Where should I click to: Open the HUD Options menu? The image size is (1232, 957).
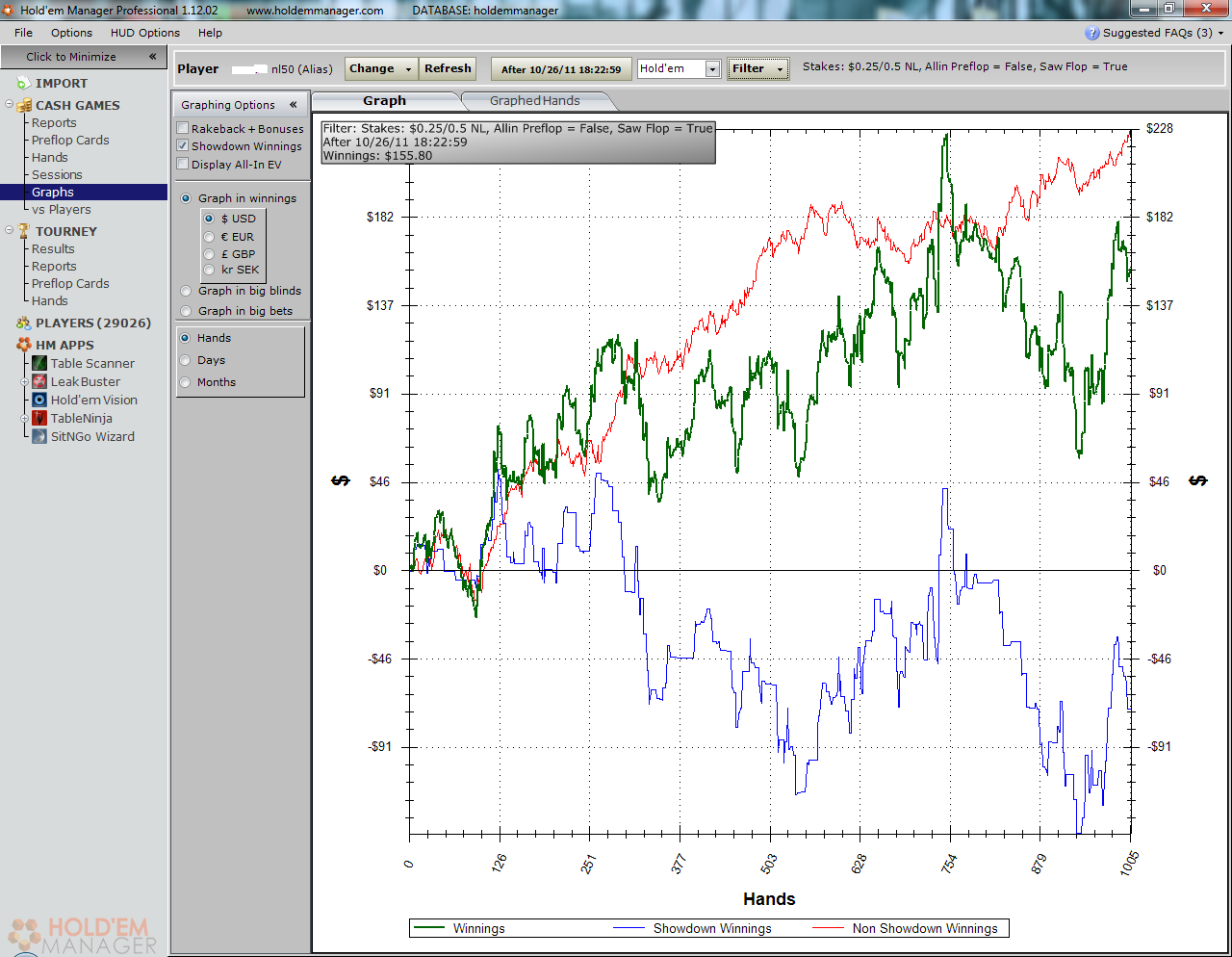click(x=145, y=33)
